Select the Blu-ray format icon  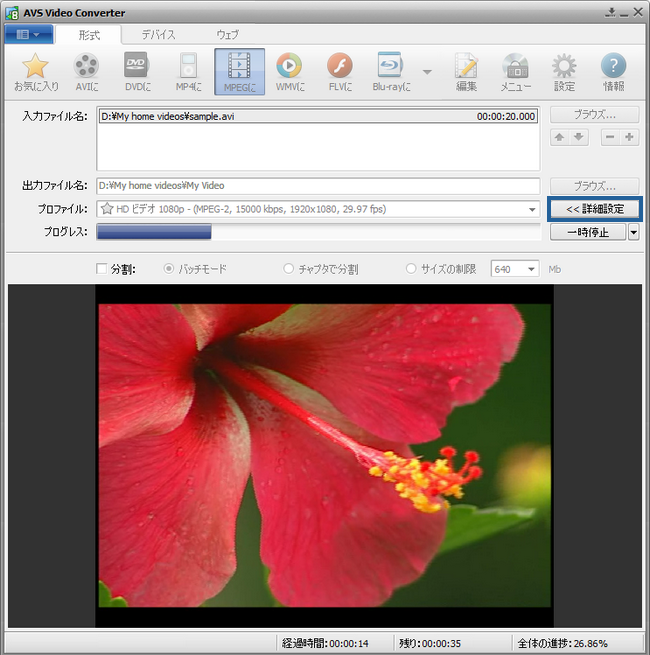pyautogui.click(x=390, y=72)
